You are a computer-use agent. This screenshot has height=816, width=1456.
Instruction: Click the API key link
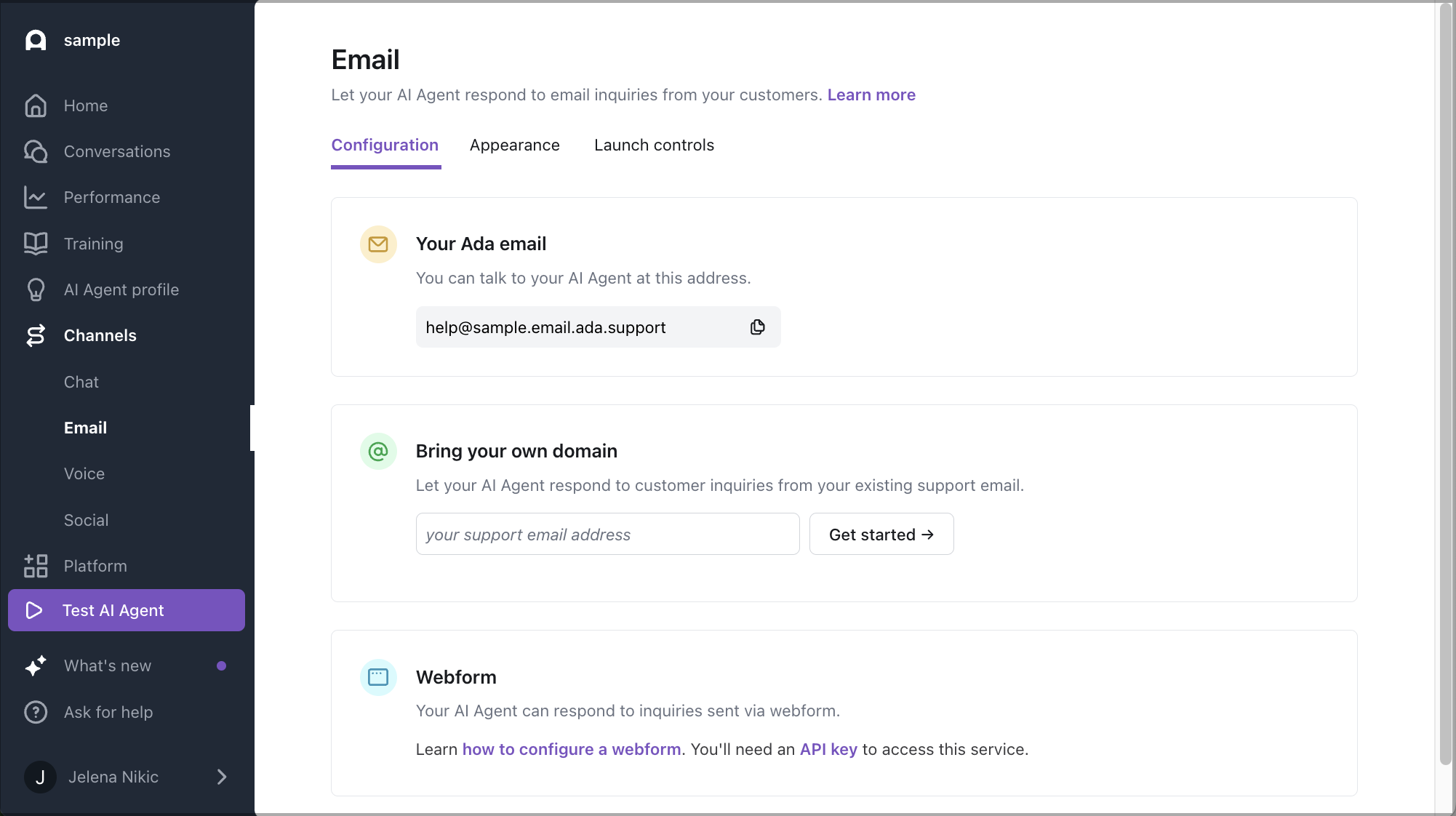click(827, 749)
